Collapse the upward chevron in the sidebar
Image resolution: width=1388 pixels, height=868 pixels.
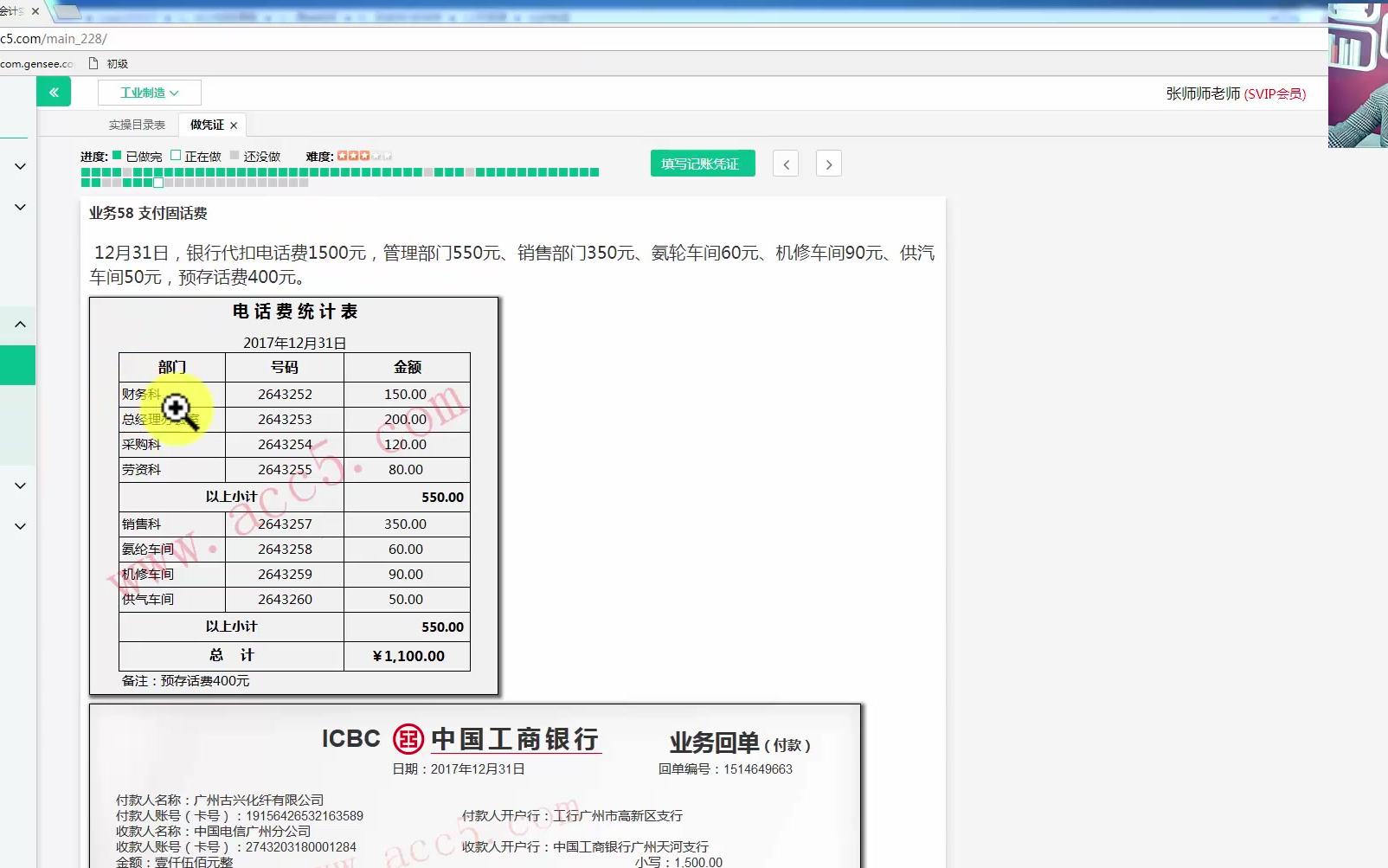(x=19, y=324)
